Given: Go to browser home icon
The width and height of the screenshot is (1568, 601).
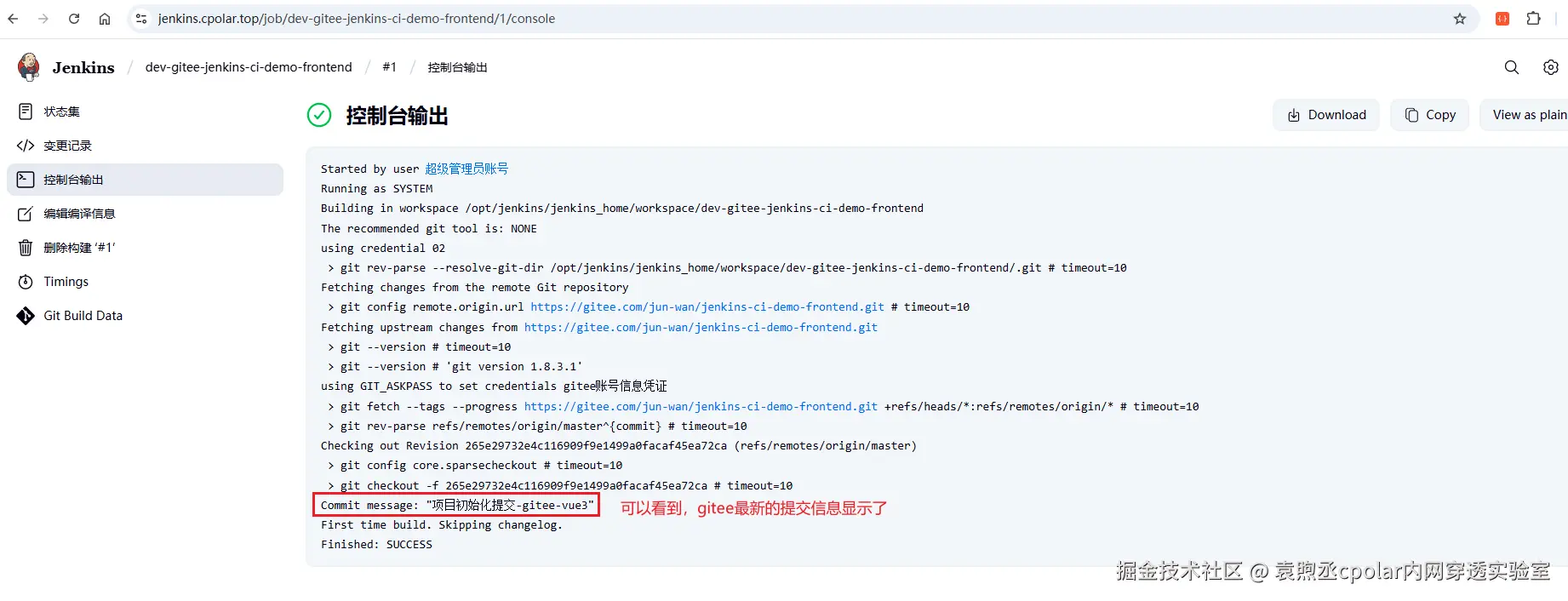Looking at the screenshot, I should 105,19.
